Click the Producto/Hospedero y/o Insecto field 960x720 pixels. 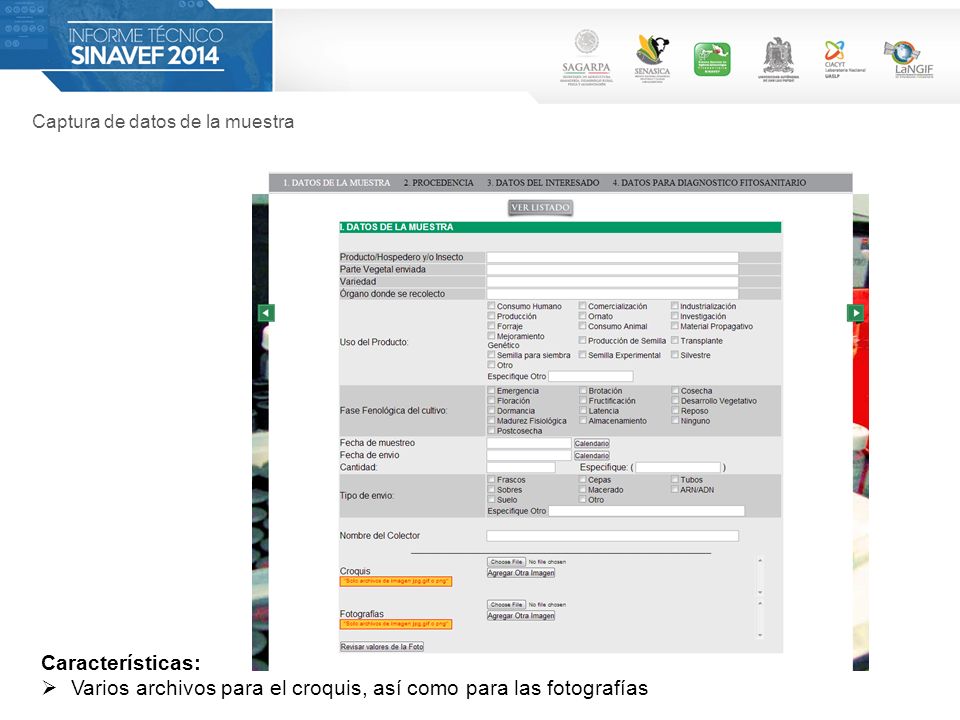coord(612,257)
